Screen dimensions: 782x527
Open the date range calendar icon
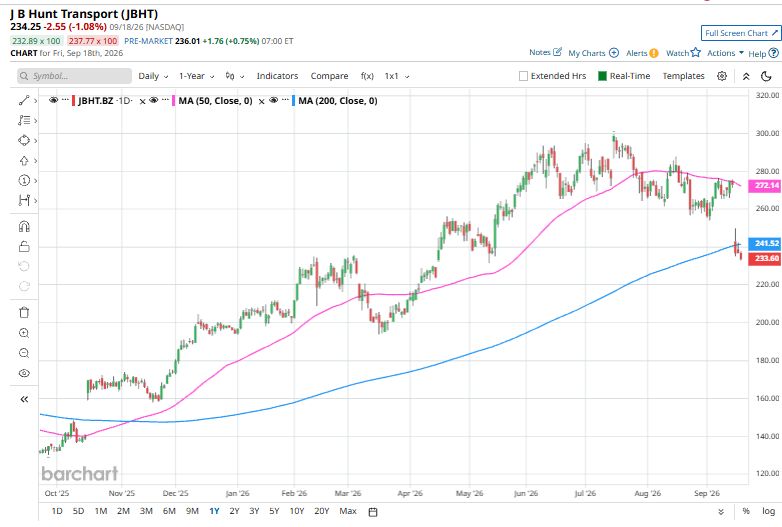pyautogui.click(x=373, y=512)
